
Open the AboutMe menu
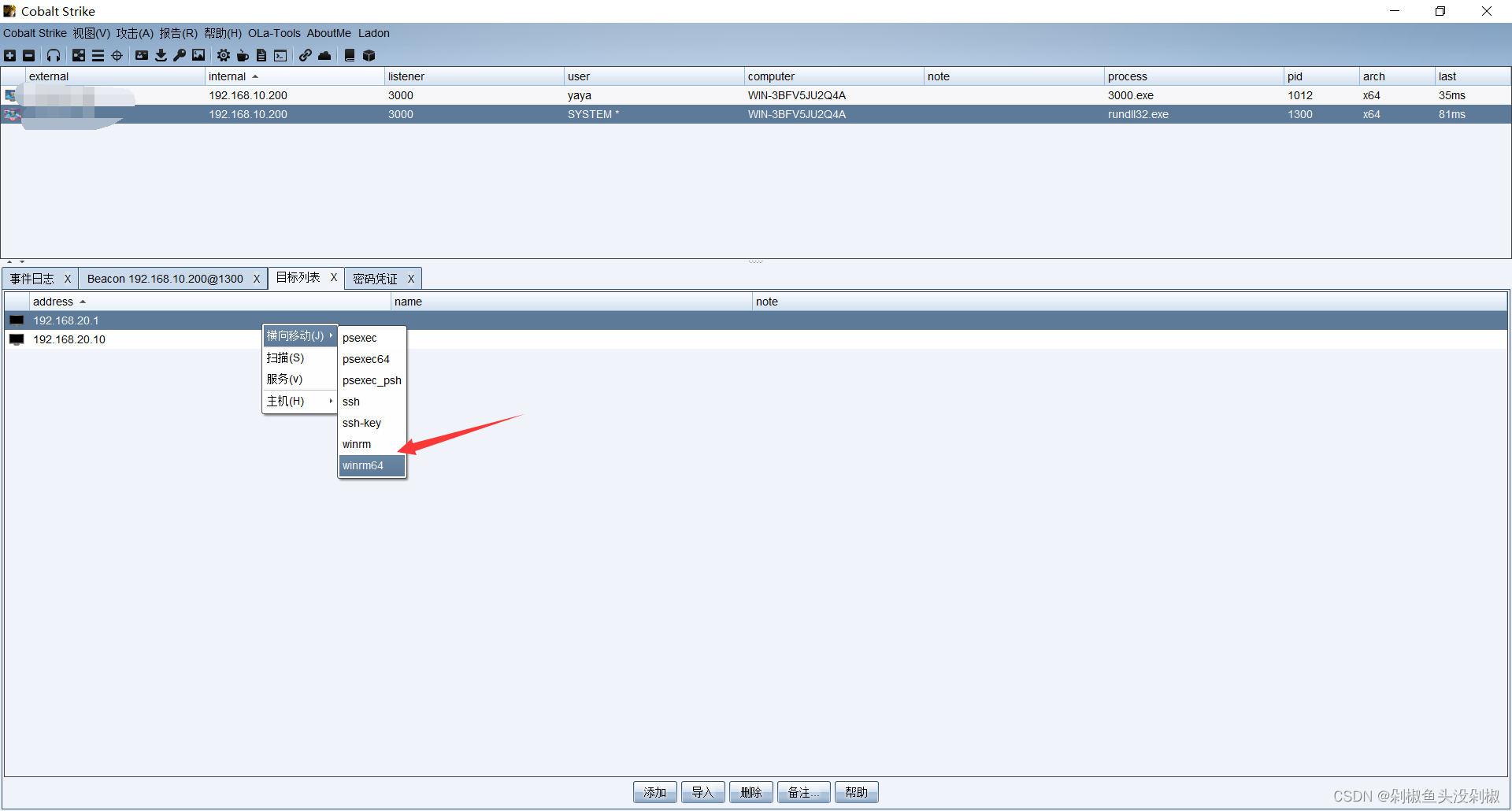[329, 33]
